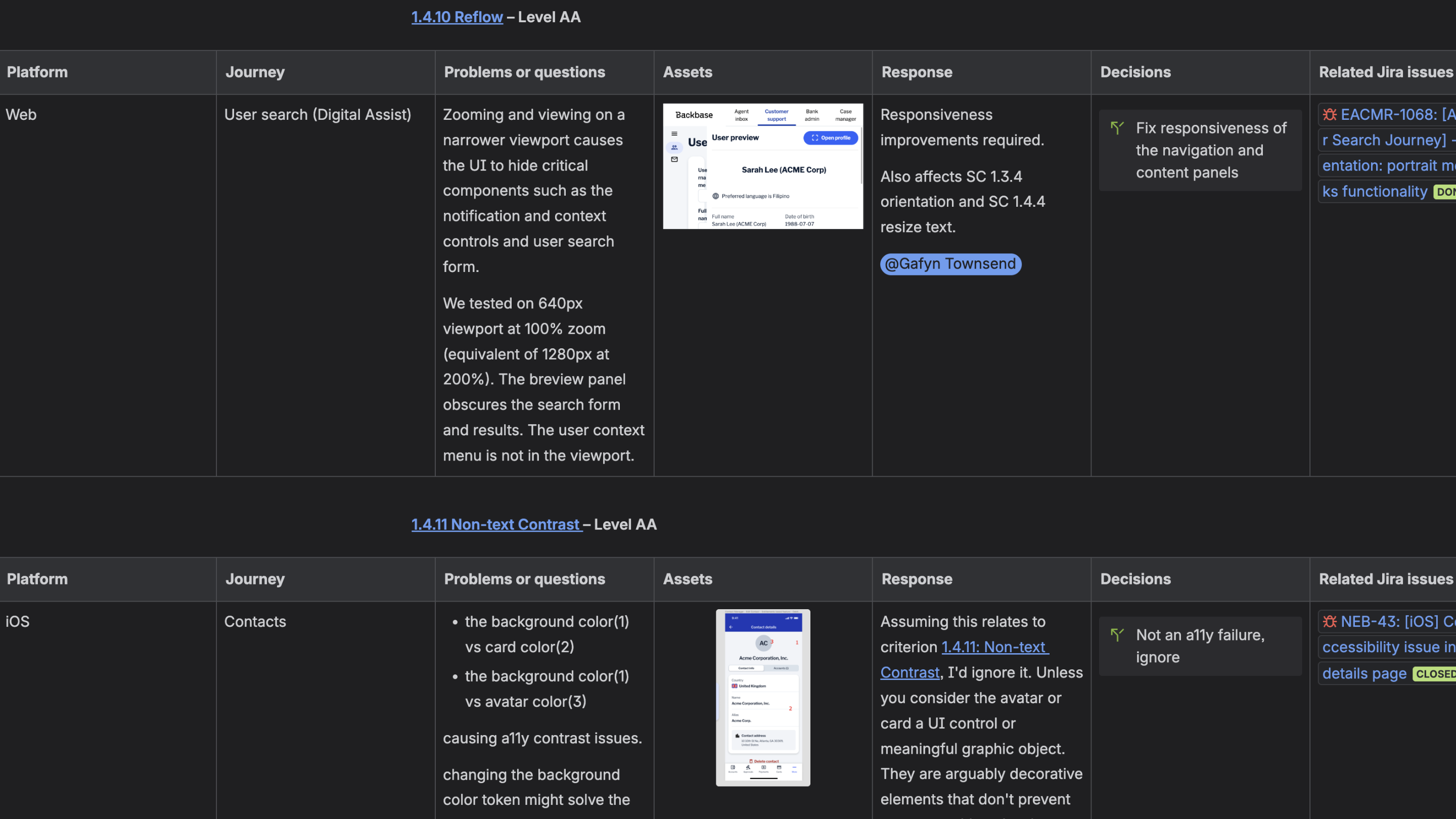The width and height of the screenshot is (1456, 819).
Task: Click the green CLOSED status badge
Action: [x=1435, y=674]
